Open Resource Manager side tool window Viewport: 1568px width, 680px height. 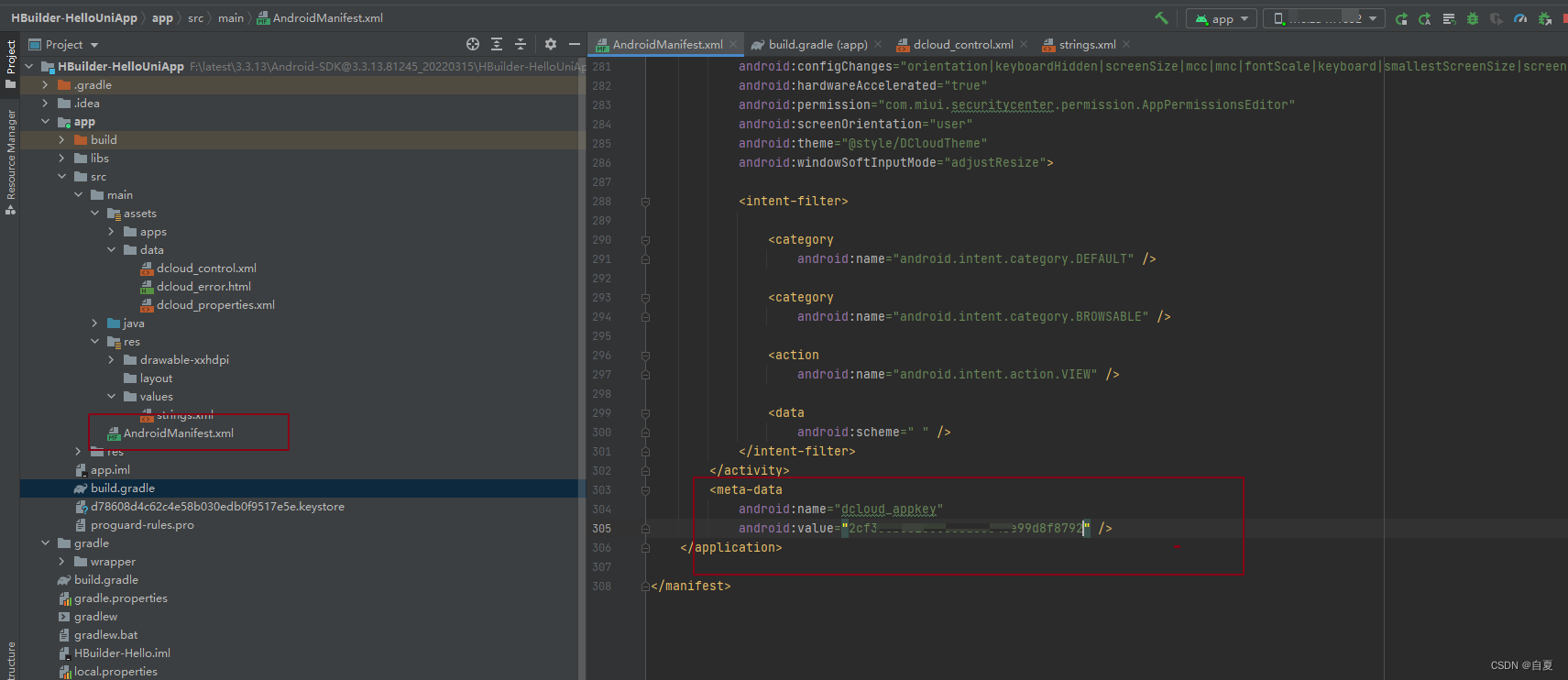pos(10,162)
